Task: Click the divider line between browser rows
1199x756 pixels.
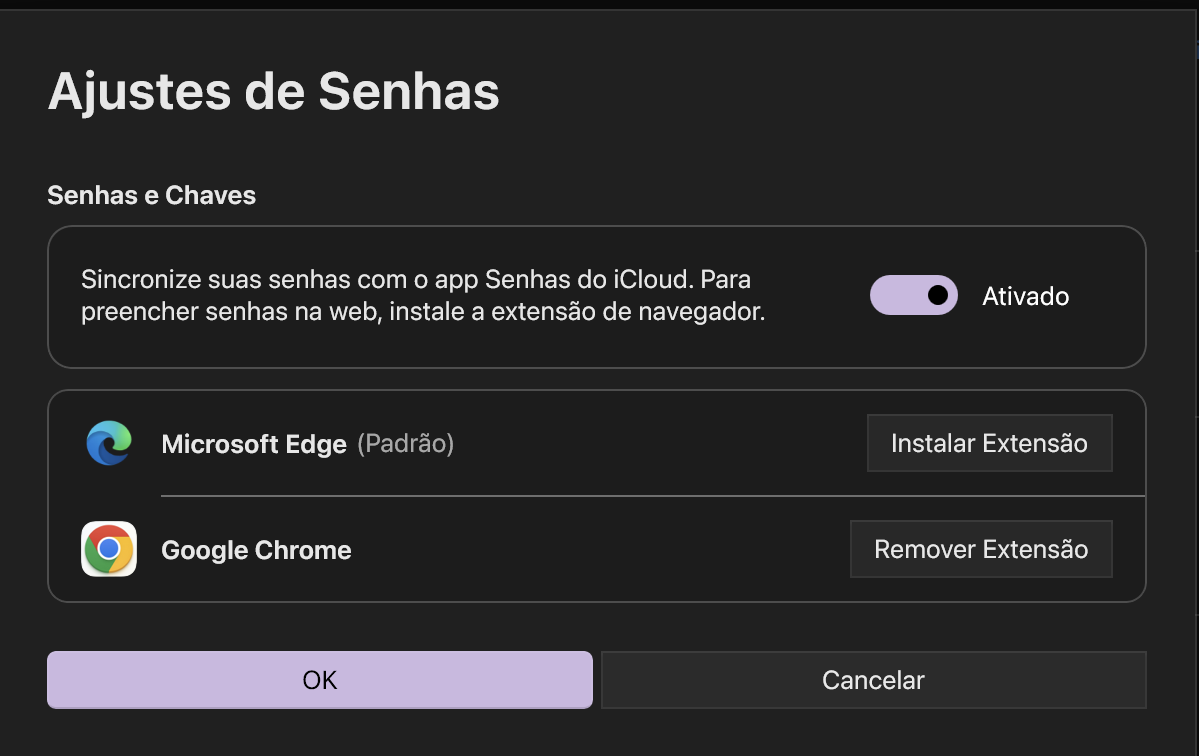Action: click(652, 495)
